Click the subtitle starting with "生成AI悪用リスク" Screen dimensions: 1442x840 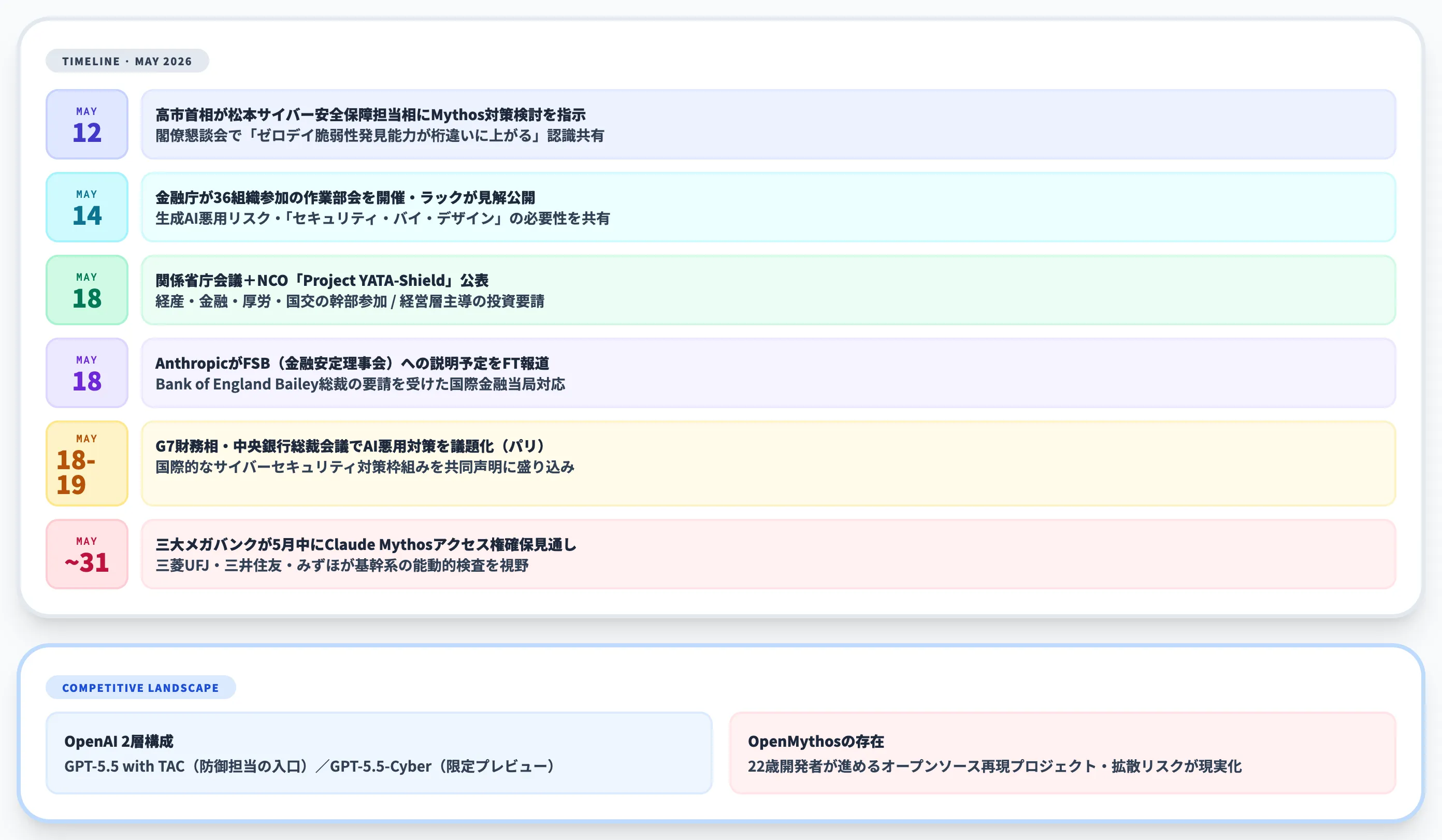tap(382, 219)
